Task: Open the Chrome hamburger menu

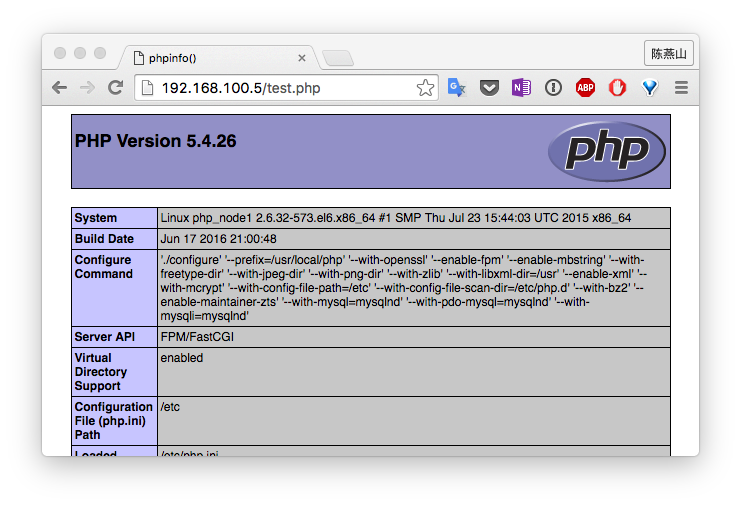Action: (681, 87)
